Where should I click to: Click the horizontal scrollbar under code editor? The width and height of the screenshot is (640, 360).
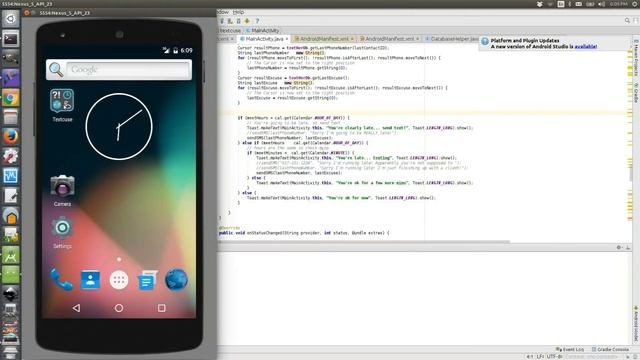click(364, 242)
